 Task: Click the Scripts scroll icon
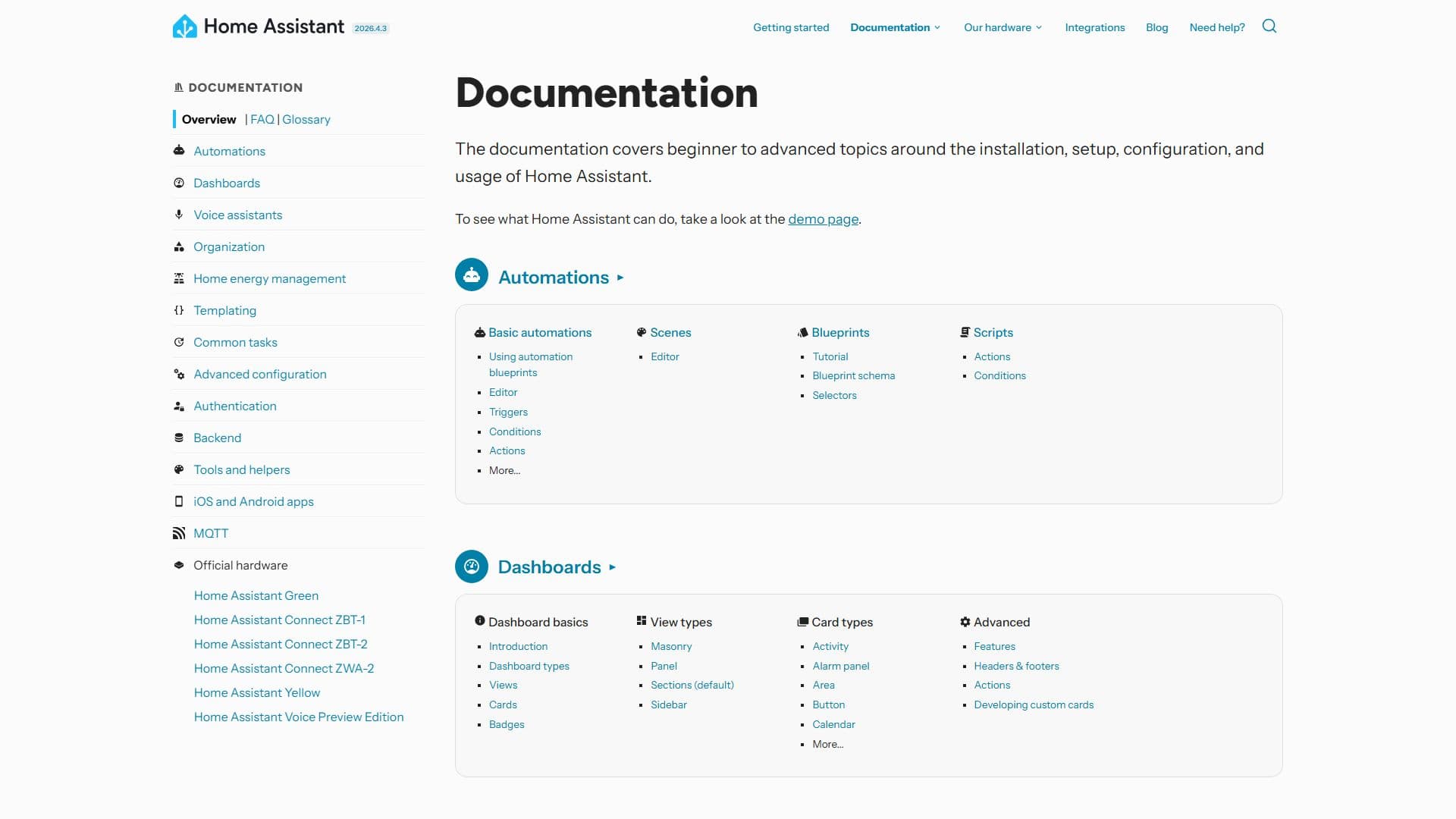[965, 332]
